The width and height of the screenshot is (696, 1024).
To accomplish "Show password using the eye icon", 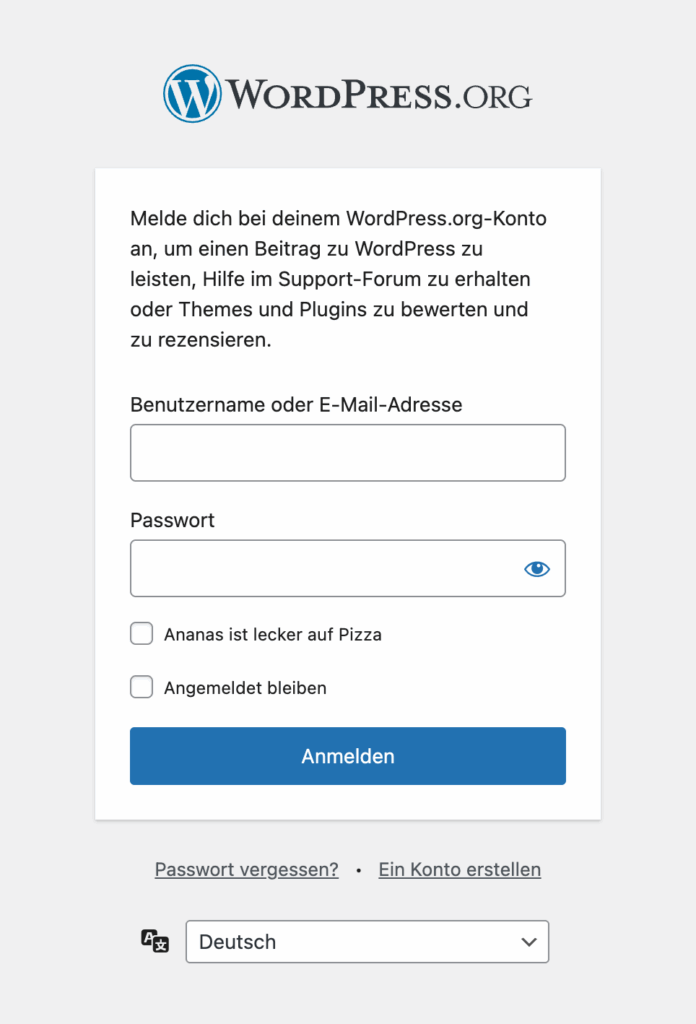I will 537,569.
